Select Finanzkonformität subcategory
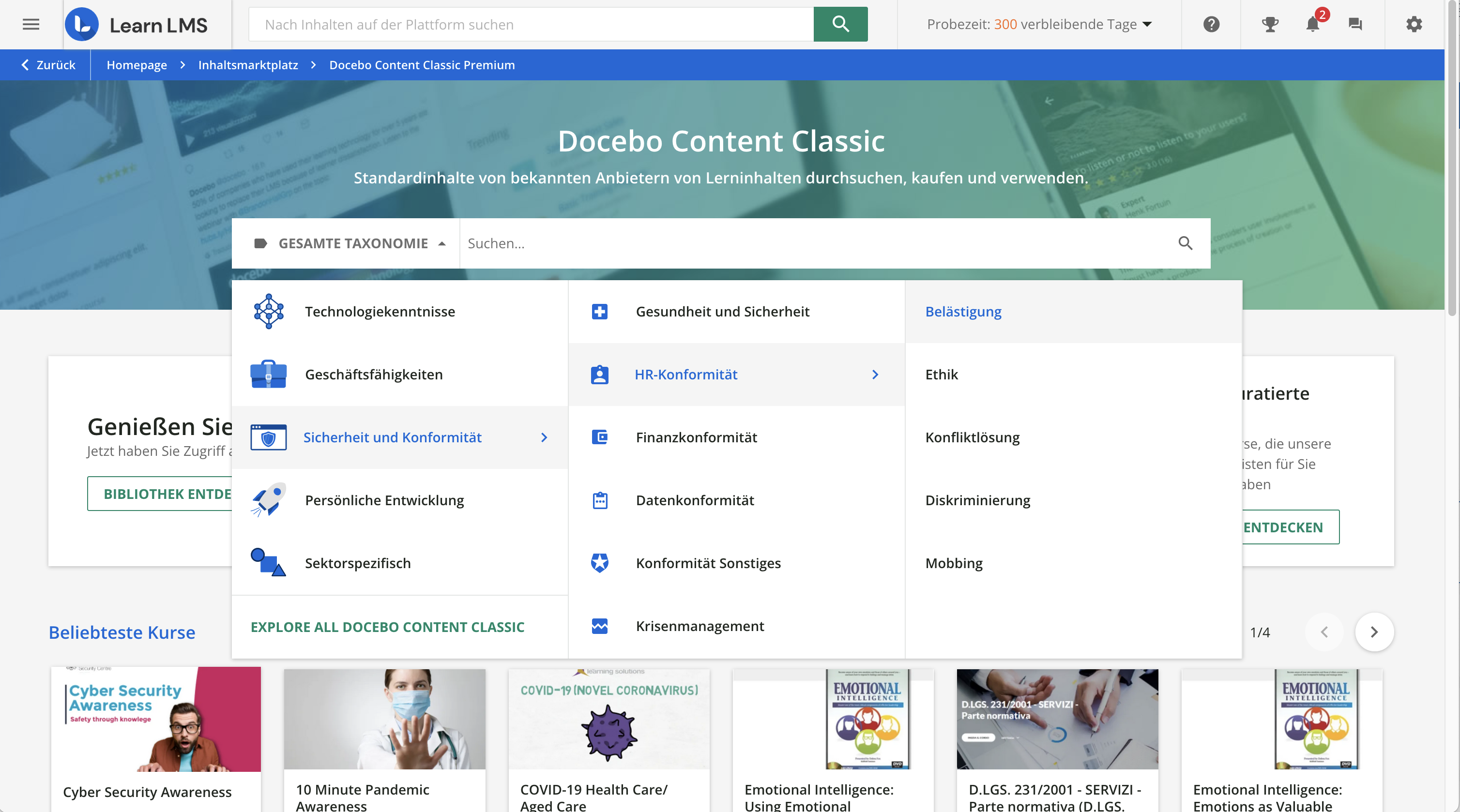Viewport: 1460px width, 812px height. click(736, 437)
